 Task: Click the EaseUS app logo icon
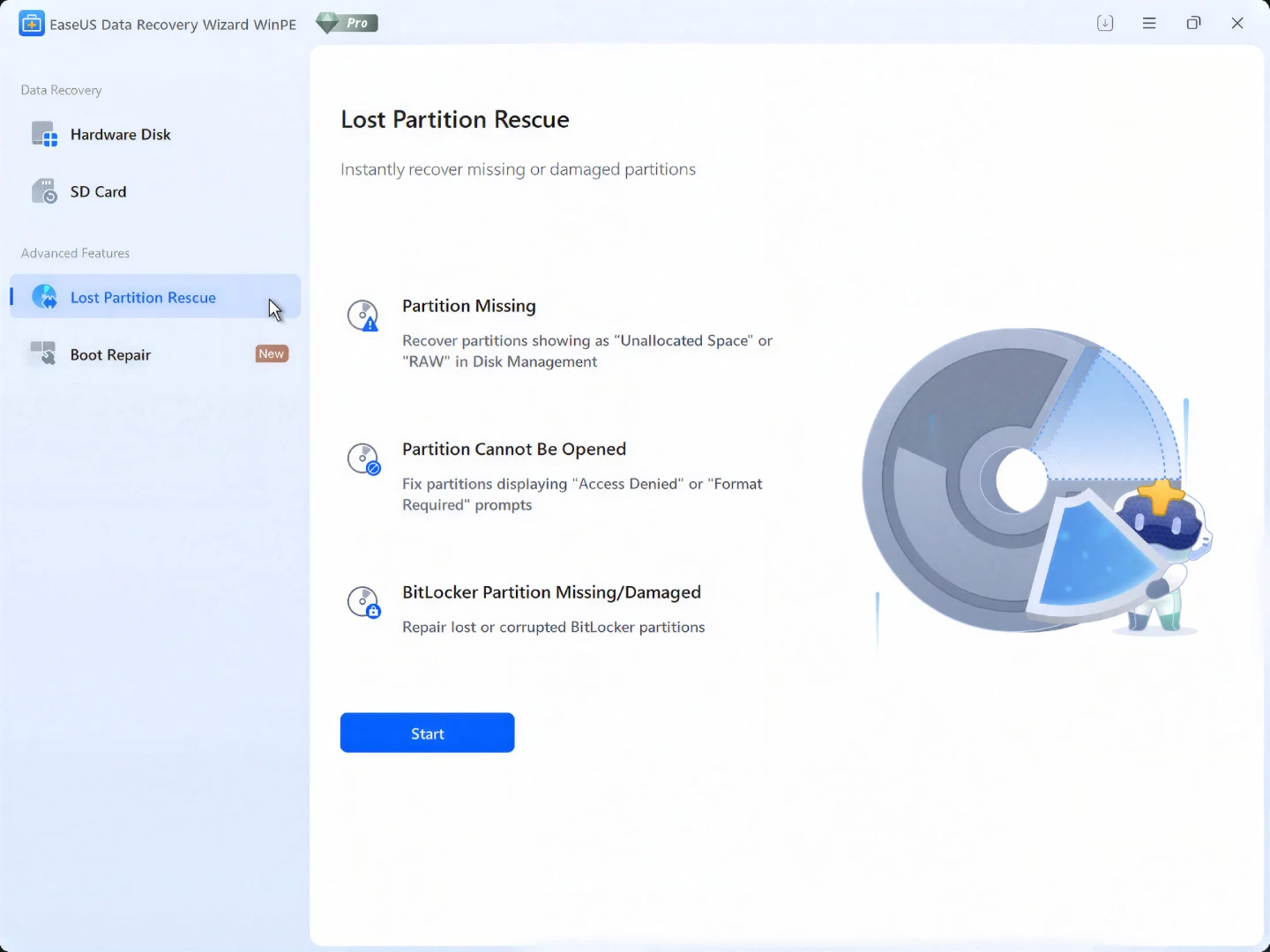point(31,24)
